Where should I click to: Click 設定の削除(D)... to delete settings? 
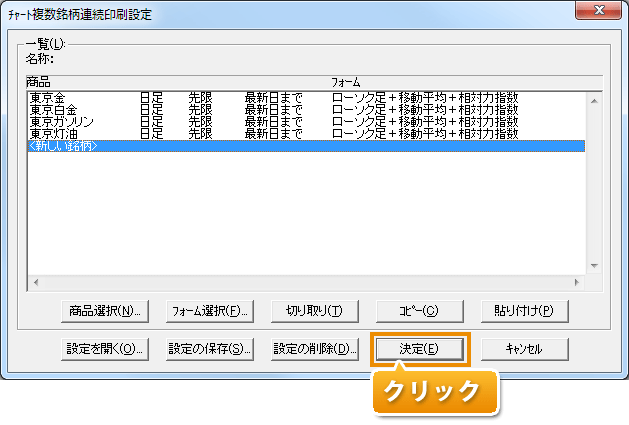[314, 348]
